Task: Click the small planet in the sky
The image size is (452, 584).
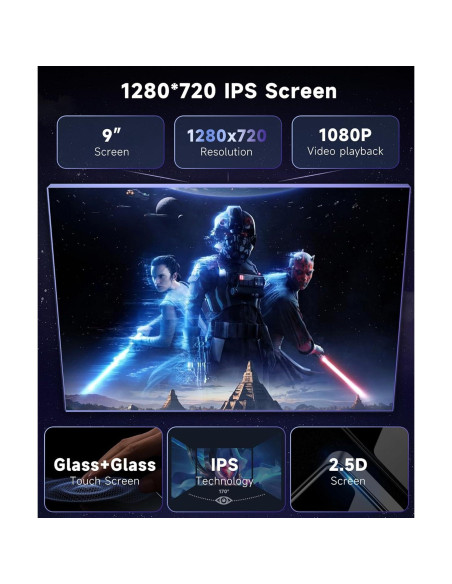Action: click(166, 206)
